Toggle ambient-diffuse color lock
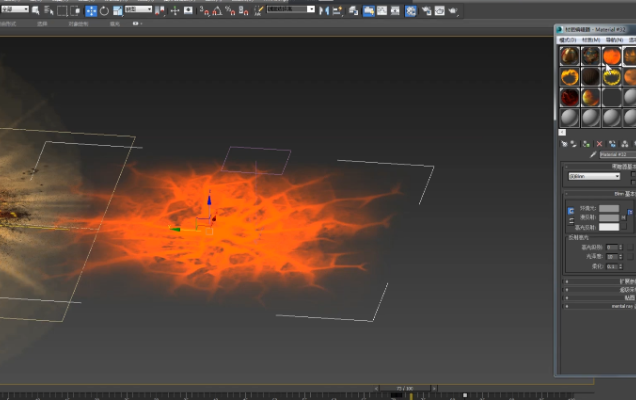 click(571, 211)
